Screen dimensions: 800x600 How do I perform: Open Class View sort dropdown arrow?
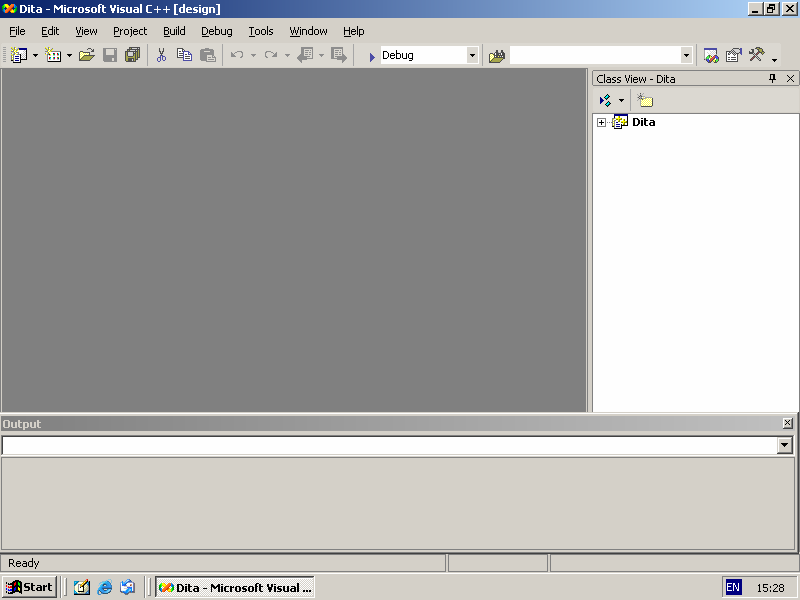point(621,101)
